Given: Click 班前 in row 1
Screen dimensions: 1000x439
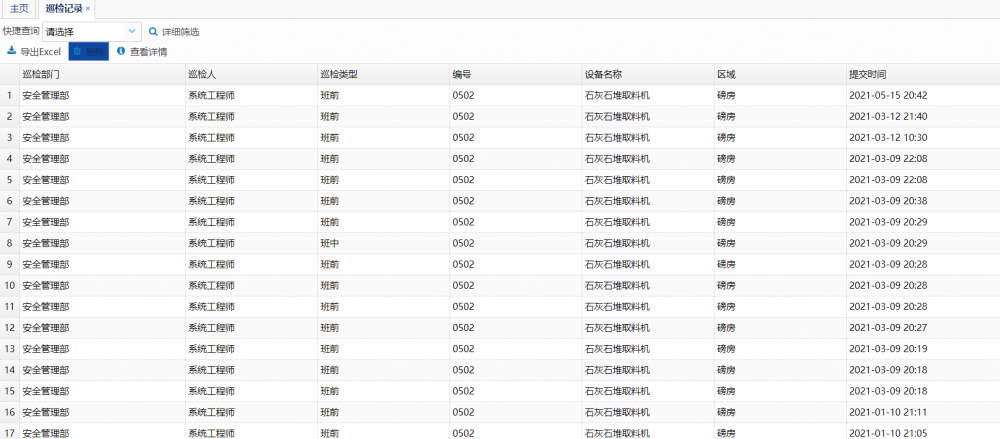Looking at the screenshot, I should click(330, 96).
